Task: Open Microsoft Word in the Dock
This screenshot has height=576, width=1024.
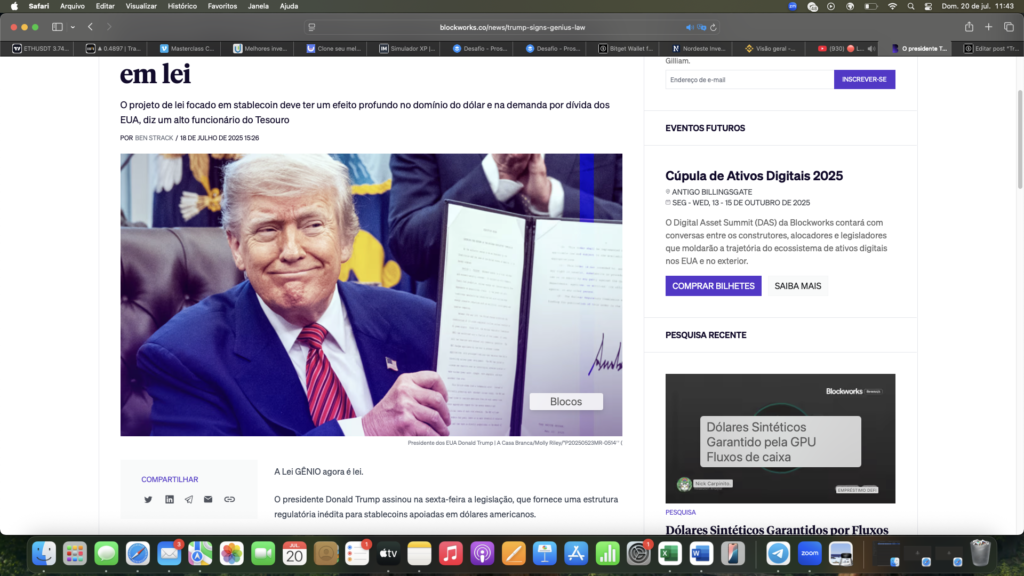Action: (x=701, y=554)
